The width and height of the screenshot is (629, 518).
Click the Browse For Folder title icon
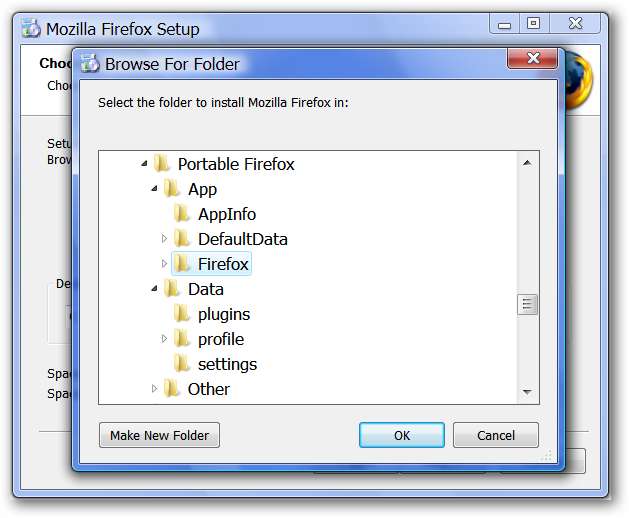click(x=88, y=64)
